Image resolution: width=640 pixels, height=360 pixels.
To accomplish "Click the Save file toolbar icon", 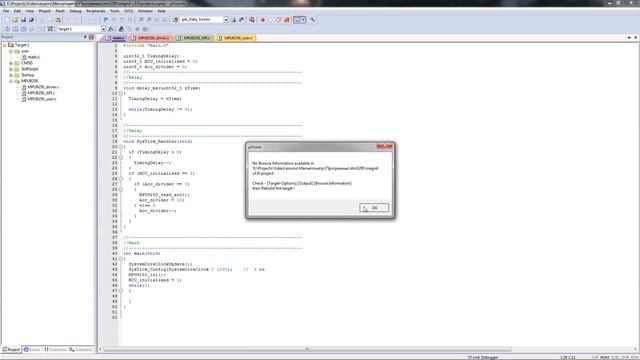I will [x=23, y=20].
